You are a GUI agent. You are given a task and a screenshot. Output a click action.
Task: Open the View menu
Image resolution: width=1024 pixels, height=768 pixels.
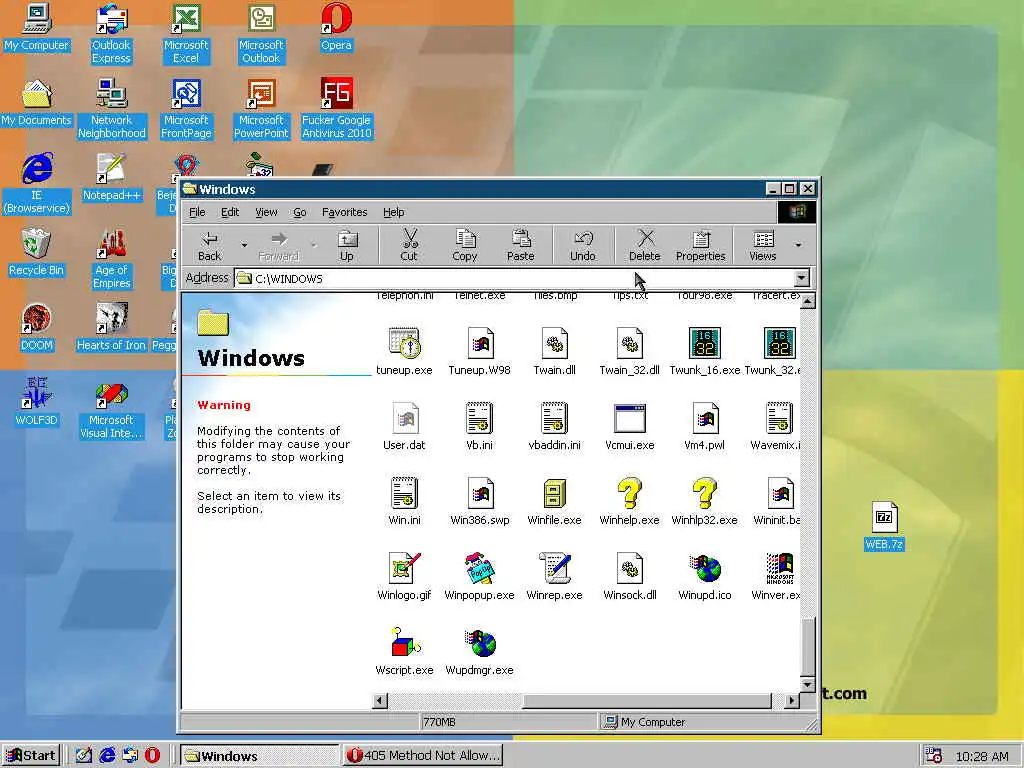[266, 212]
